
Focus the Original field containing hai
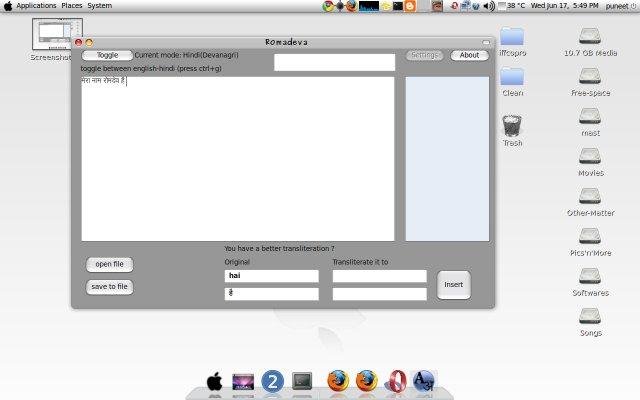(x=271, y=276)
